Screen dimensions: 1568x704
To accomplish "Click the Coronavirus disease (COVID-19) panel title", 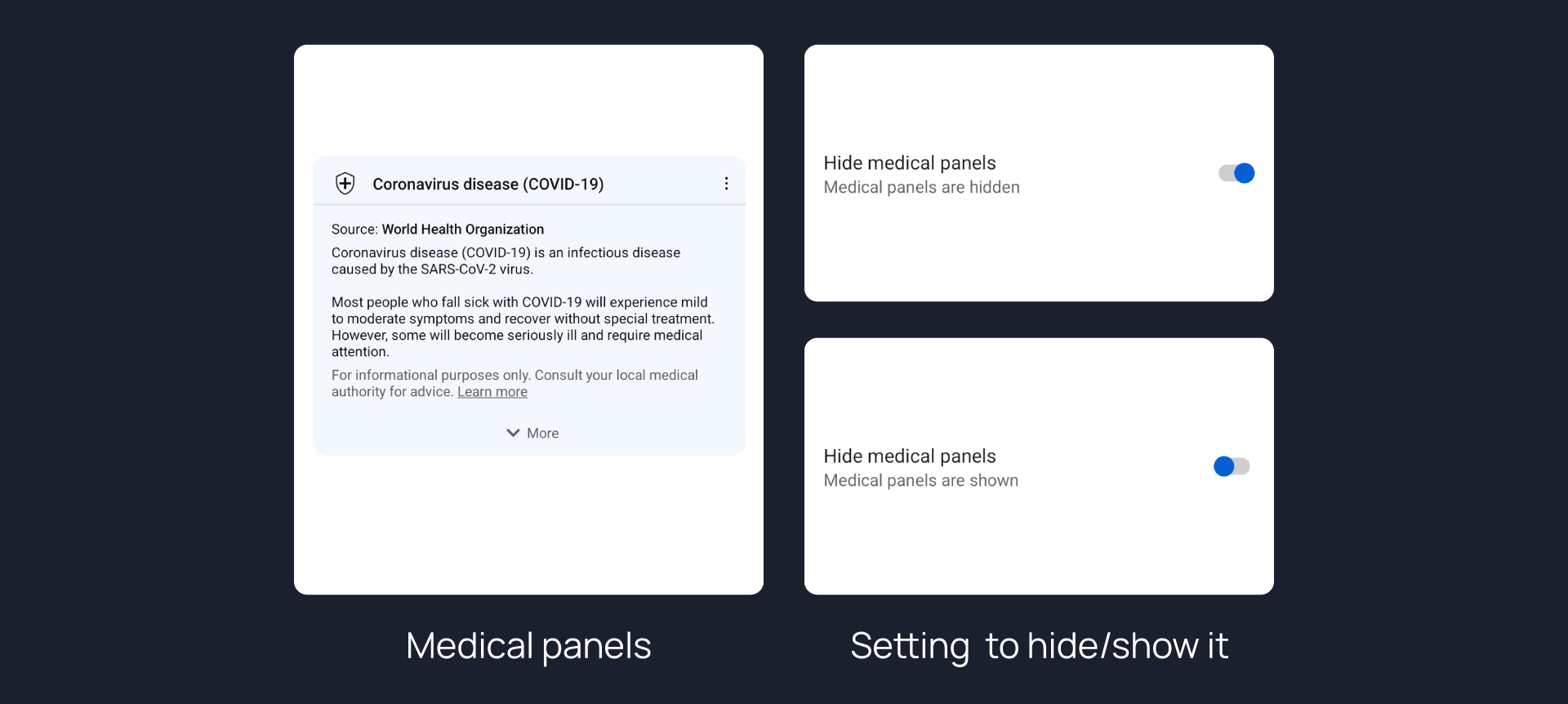I will (x=488, y=185).
